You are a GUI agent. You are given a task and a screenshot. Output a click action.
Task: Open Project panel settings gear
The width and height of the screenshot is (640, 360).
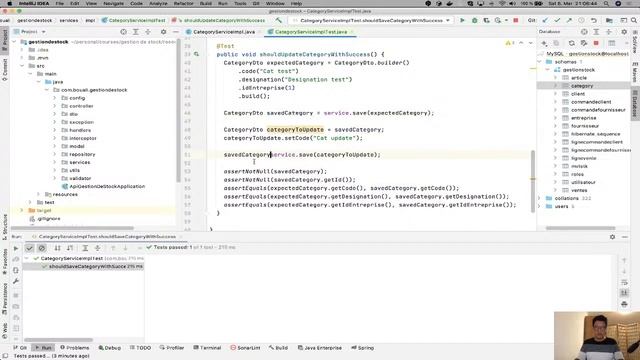tap(163, 31)
